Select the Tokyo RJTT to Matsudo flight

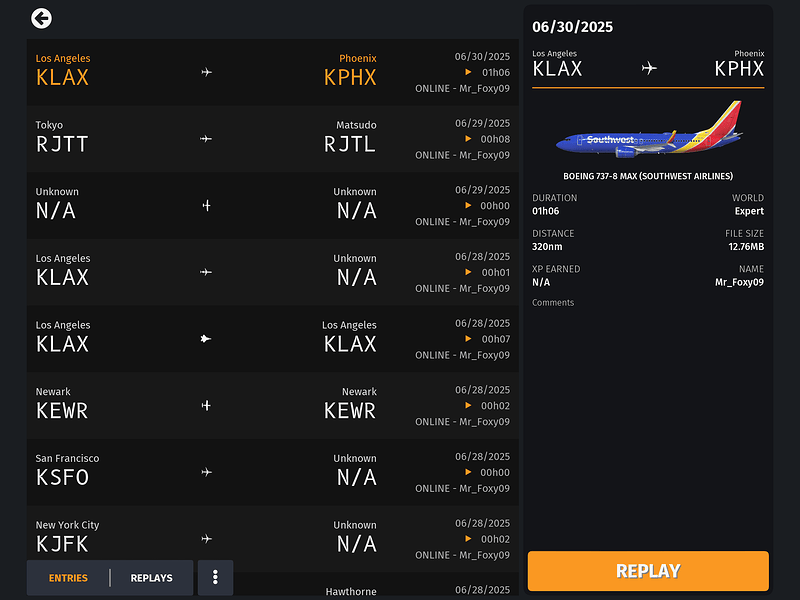(x=272, y=139)
